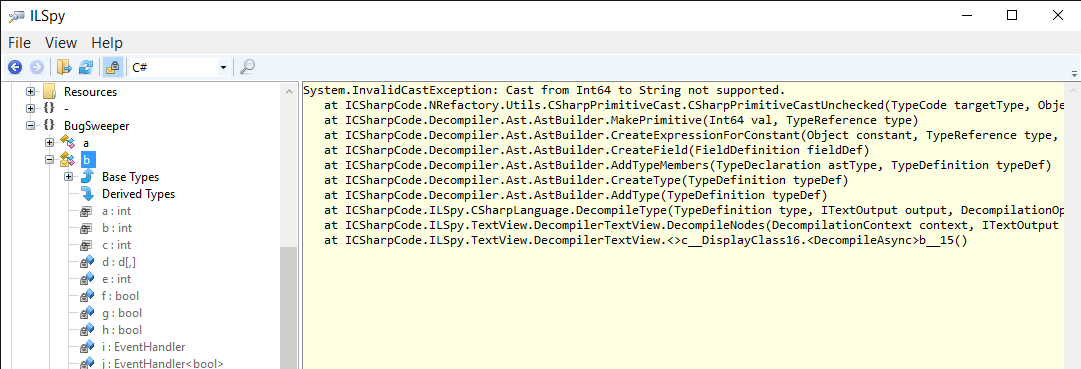Select field 'h : bool'
The height and width of the screenshot is (369, 1081).
(121, 330)
